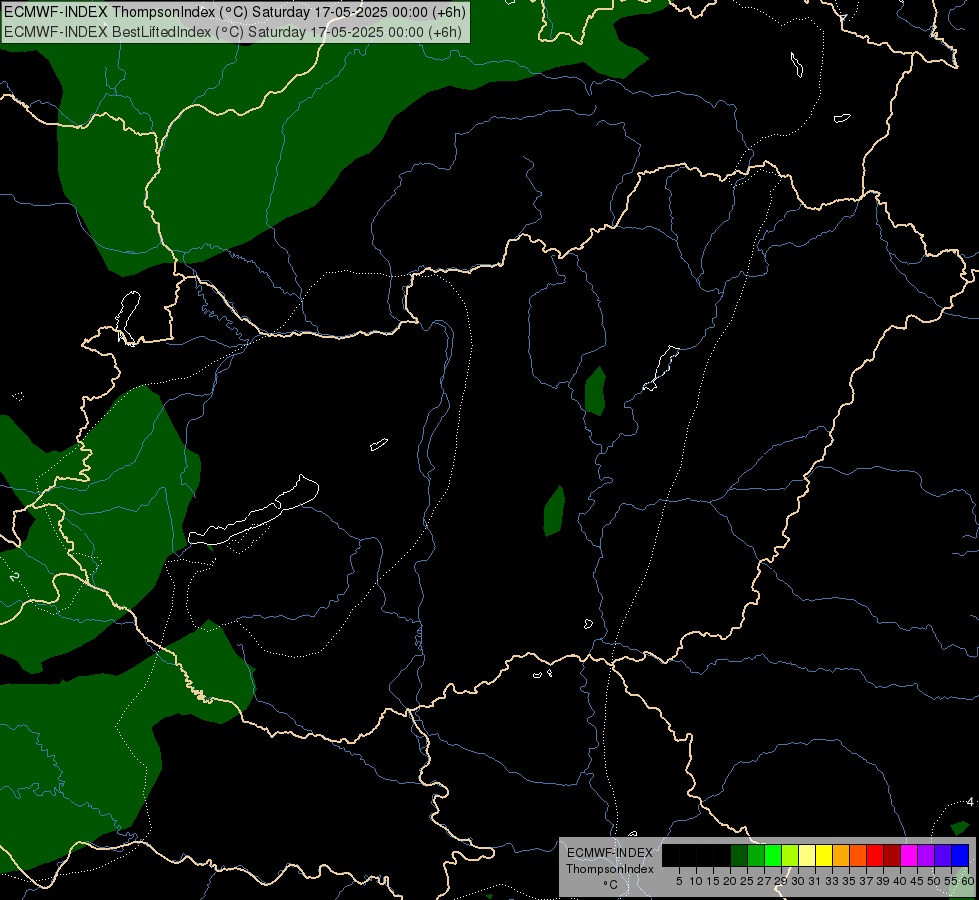979x900 pixels.
Task: Click legend tick value 25
Action: (x=747, y=881)
